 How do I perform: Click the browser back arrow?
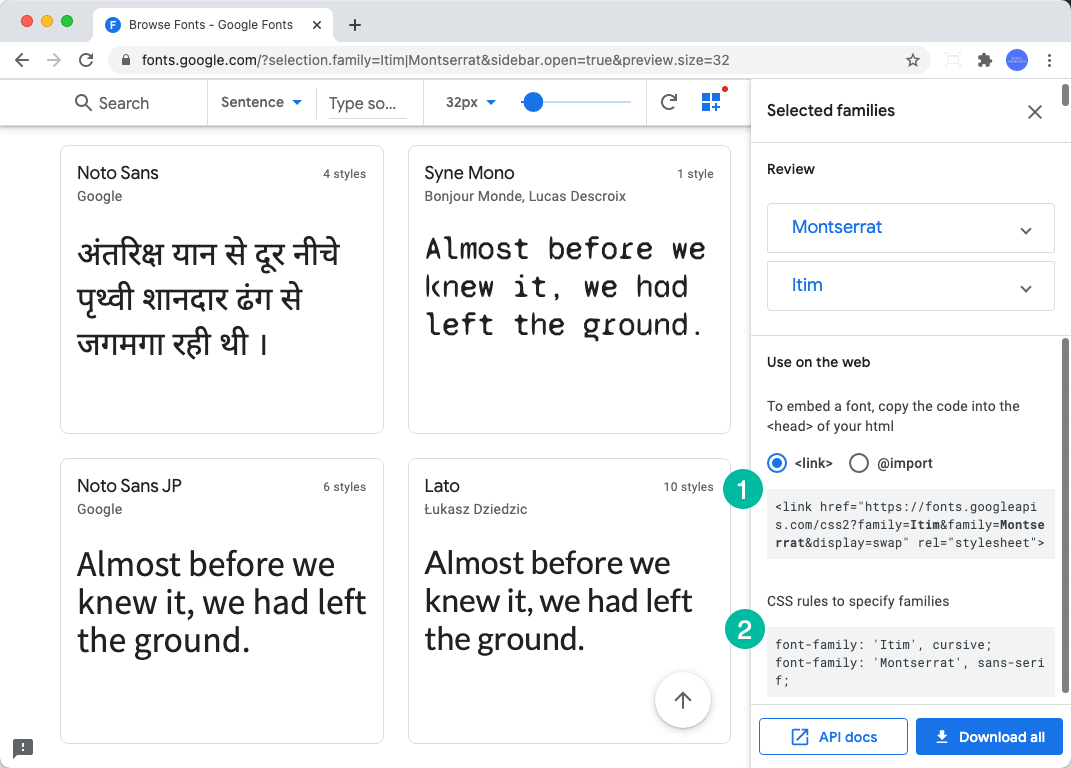[x=22, y=60]
